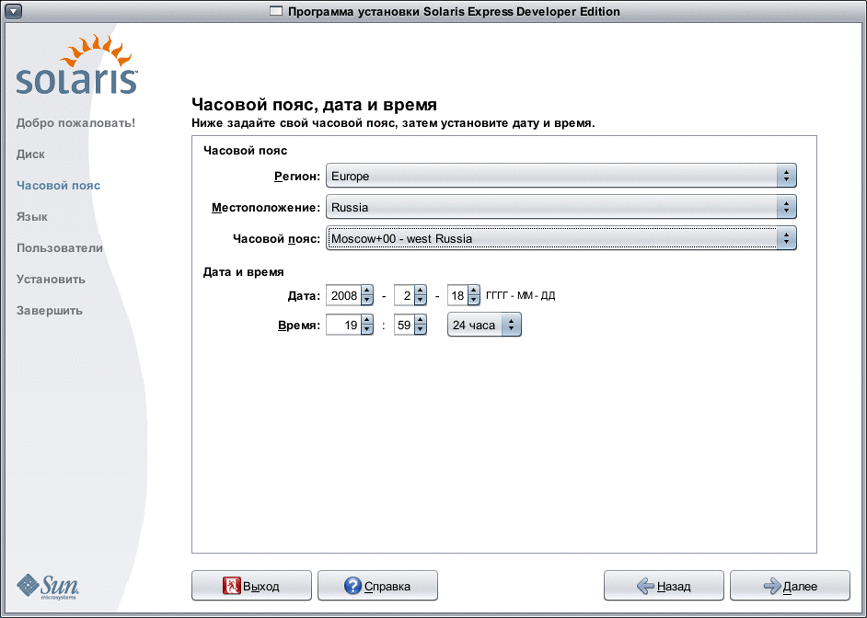
Task: Increase the month with up arrow
Action: (x=420, y=290)
